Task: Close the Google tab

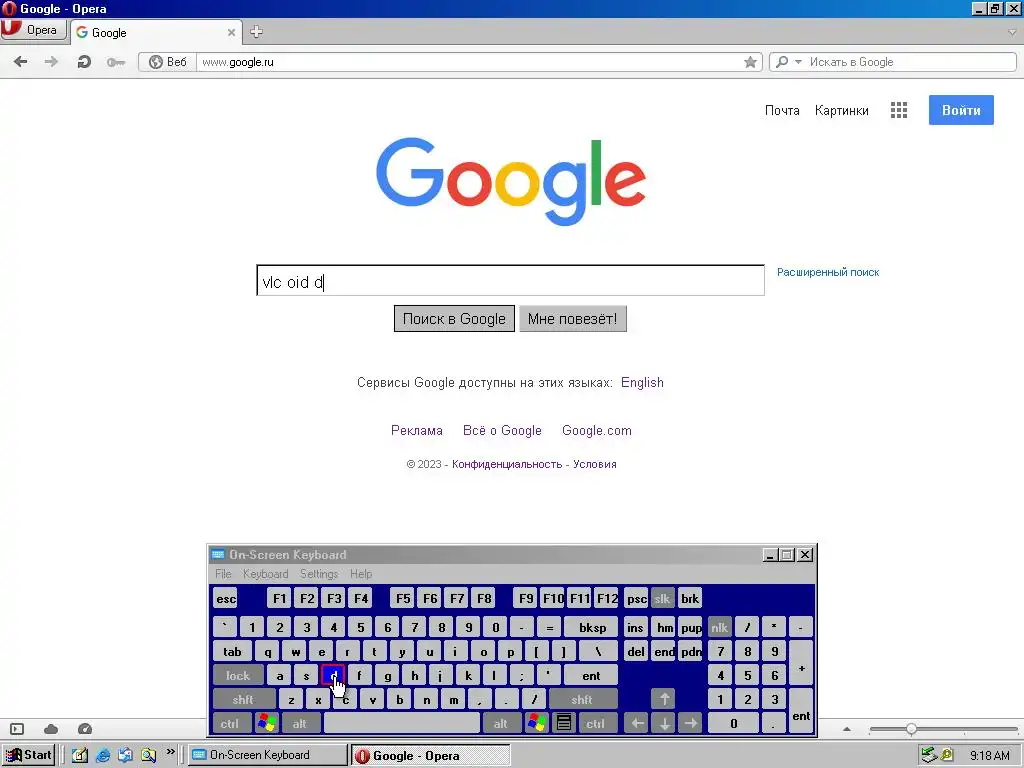Action: tap(231, 32)
